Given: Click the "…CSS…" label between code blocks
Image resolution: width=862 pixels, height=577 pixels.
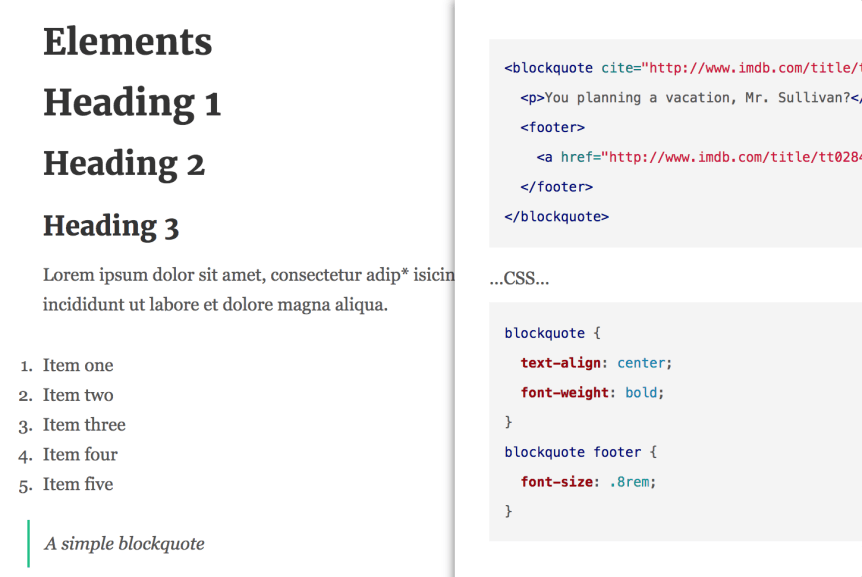Looking at the screenshot, I should click(519, 279).
